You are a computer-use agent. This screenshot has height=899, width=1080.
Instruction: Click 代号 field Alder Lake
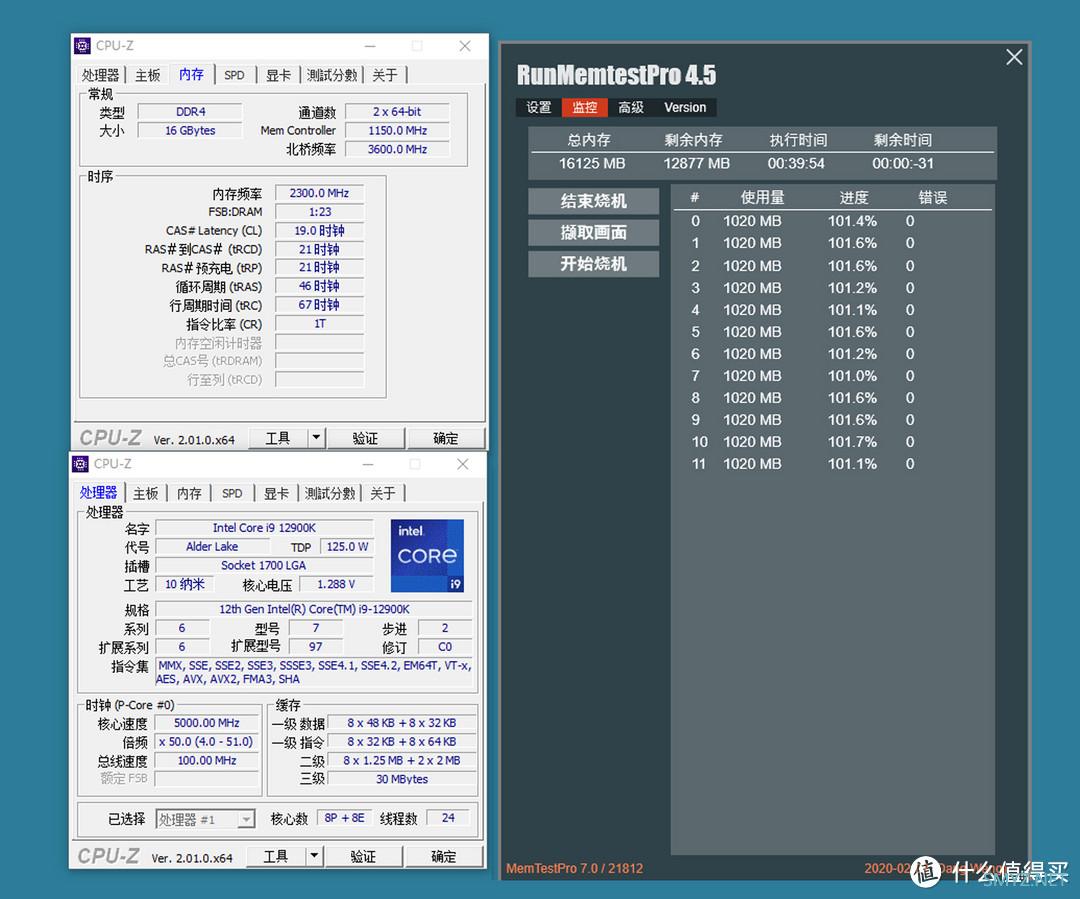click(x=212, y=546)
